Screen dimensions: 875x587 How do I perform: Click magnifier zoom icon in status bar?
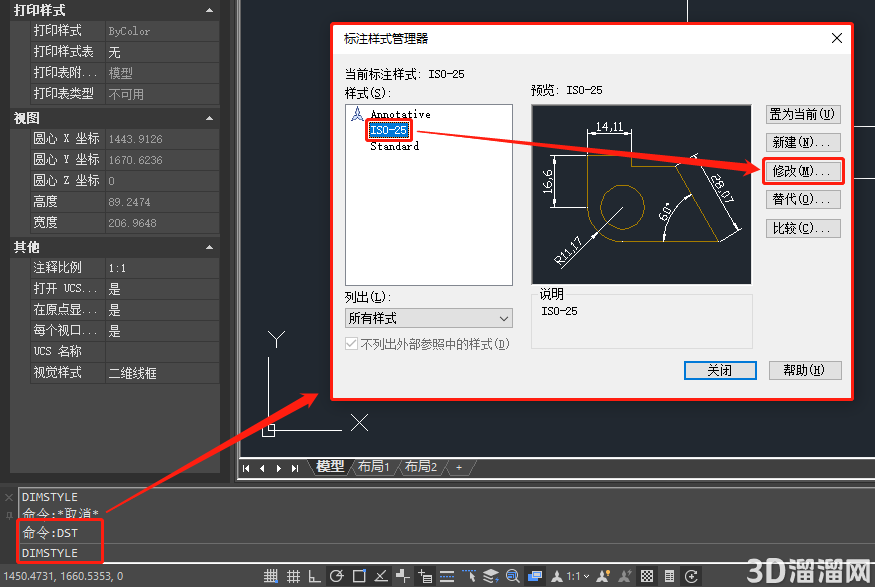click(512, 576)
